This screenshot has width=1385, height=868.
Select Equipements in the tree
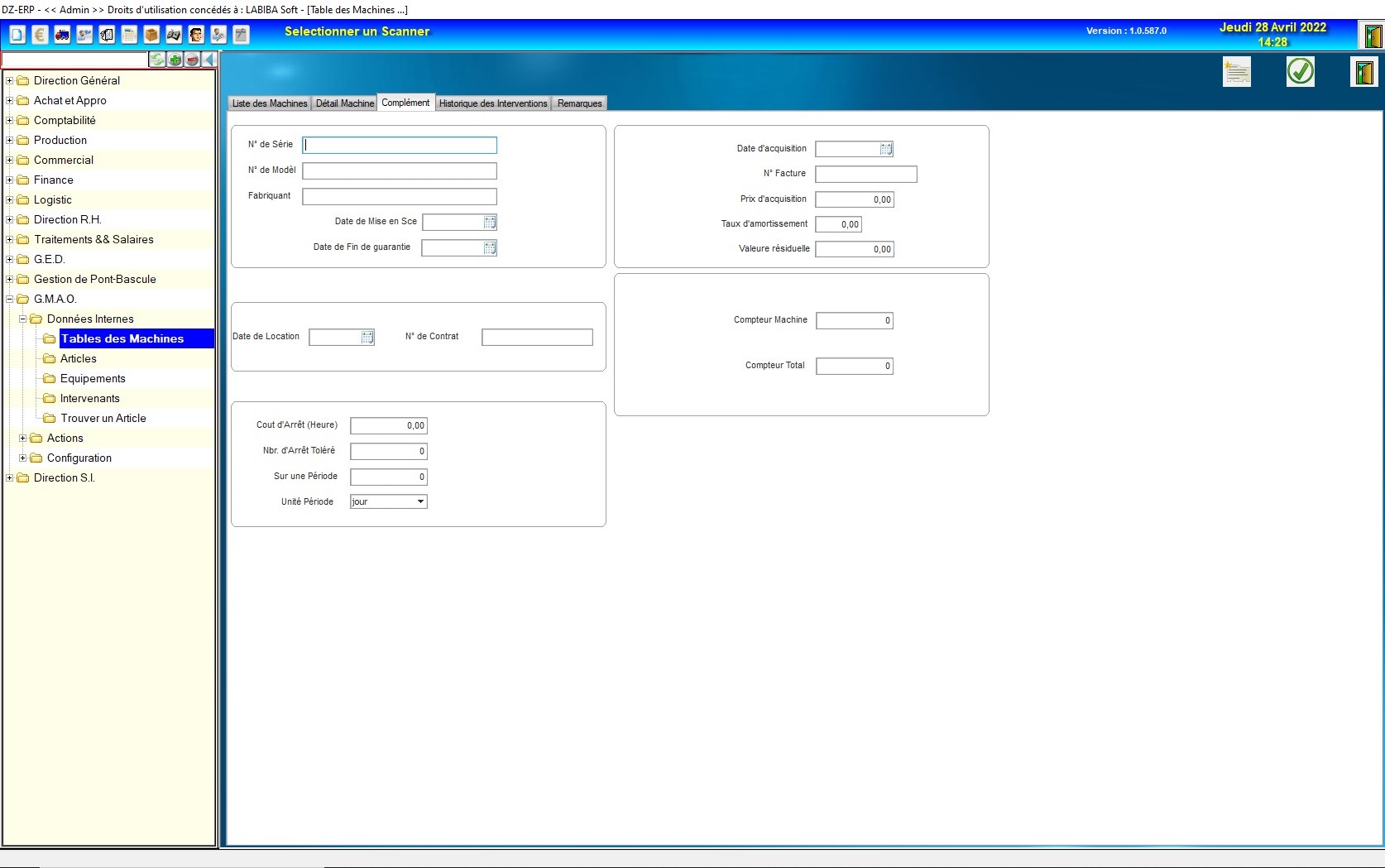point(93,378)
